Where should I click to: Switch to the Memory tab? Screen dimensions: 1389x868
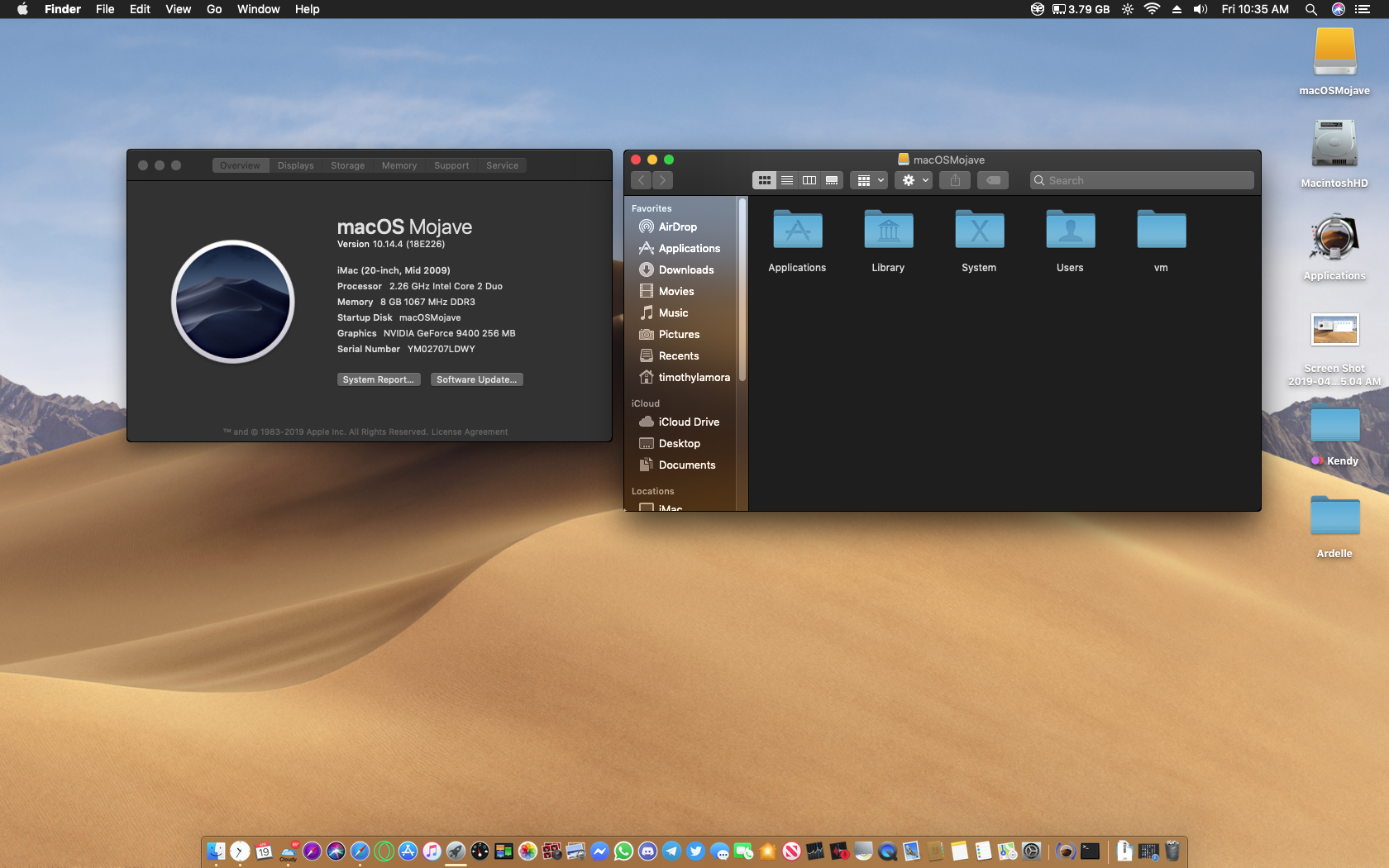[399, 165]
